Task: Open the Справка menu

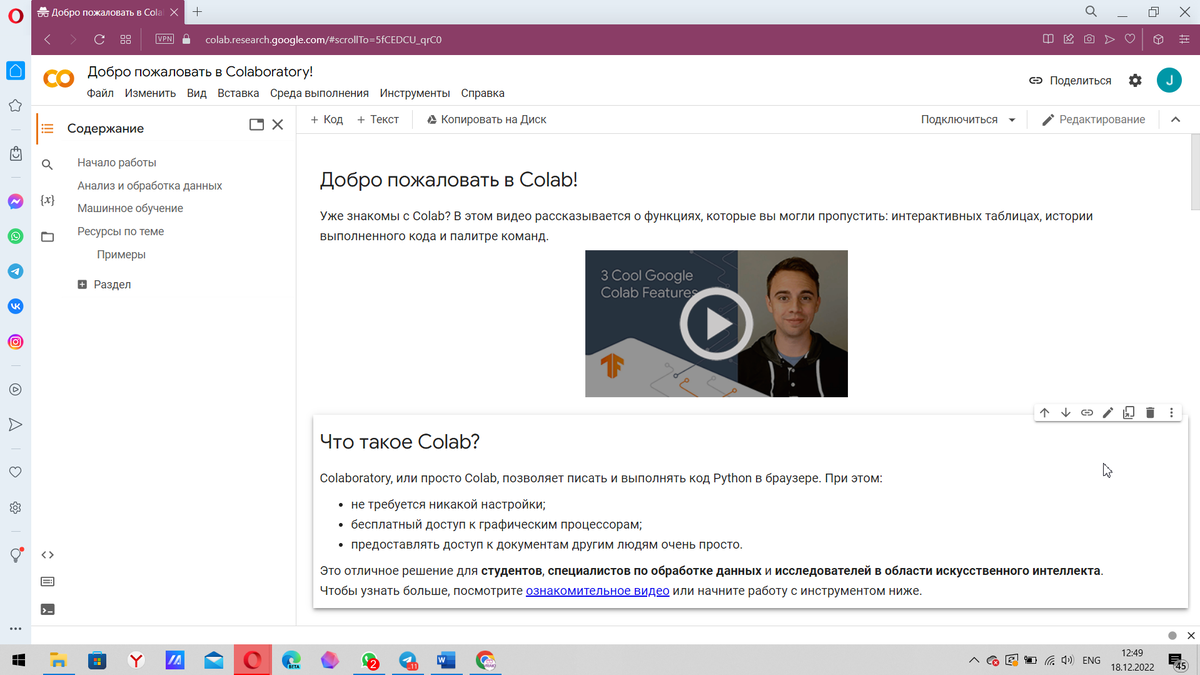Action: coord(483,93)
